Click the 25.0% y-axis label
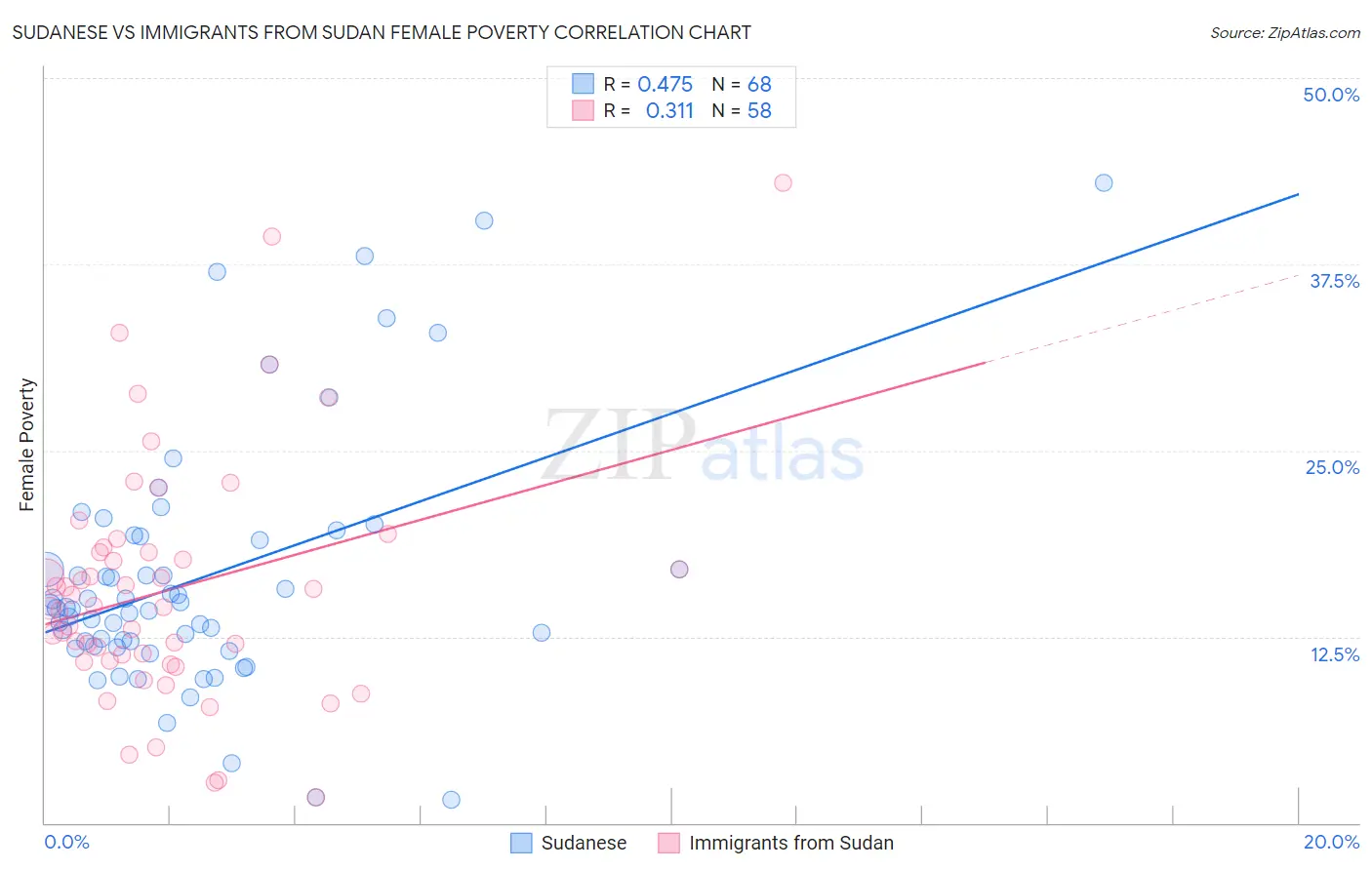Viewport: 1372px width, 870px height. click(x=1332, y=467)
